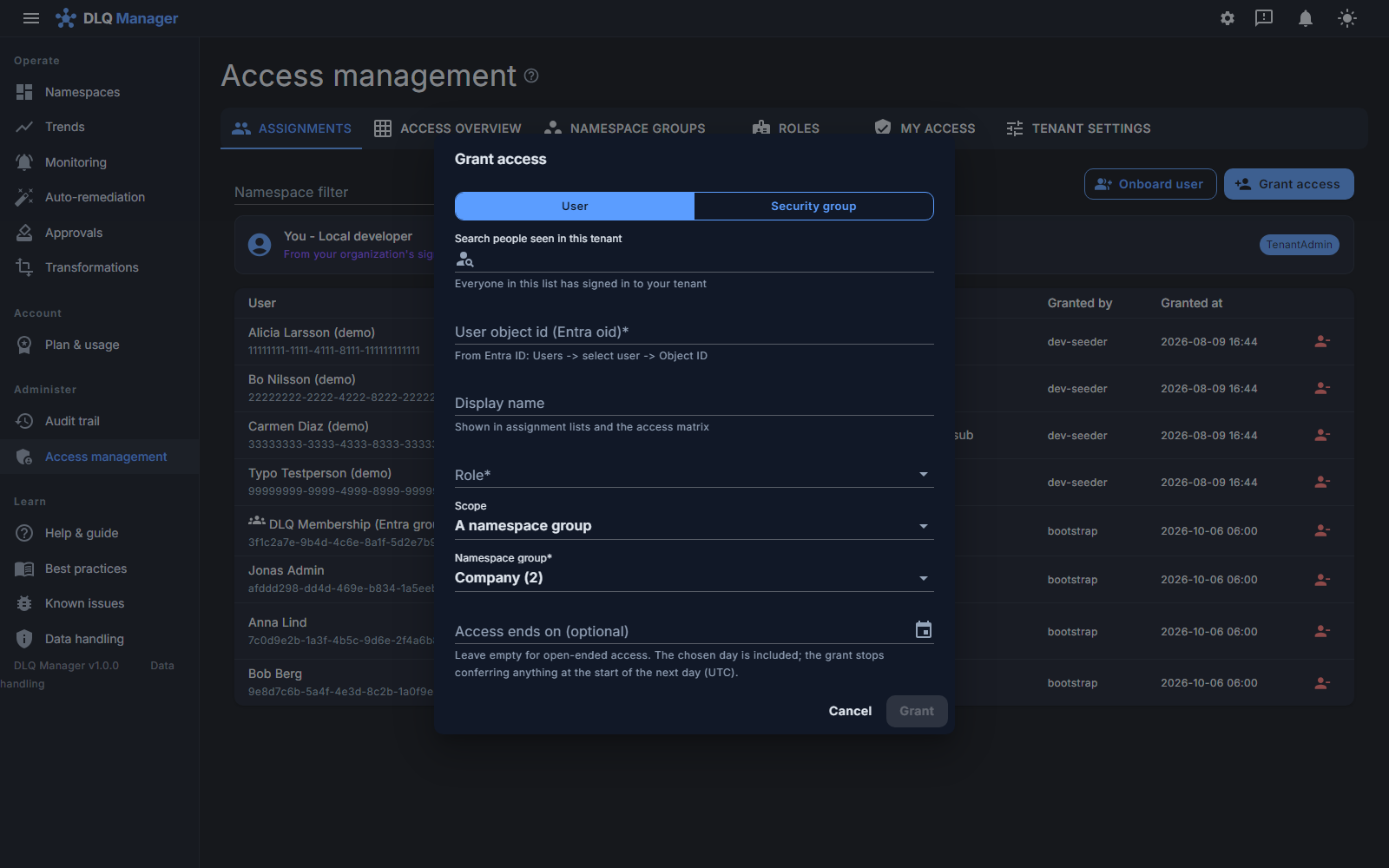Switch to Tenant Settings tab
Screen dimensions: 1389x868
pos(1078,128)
